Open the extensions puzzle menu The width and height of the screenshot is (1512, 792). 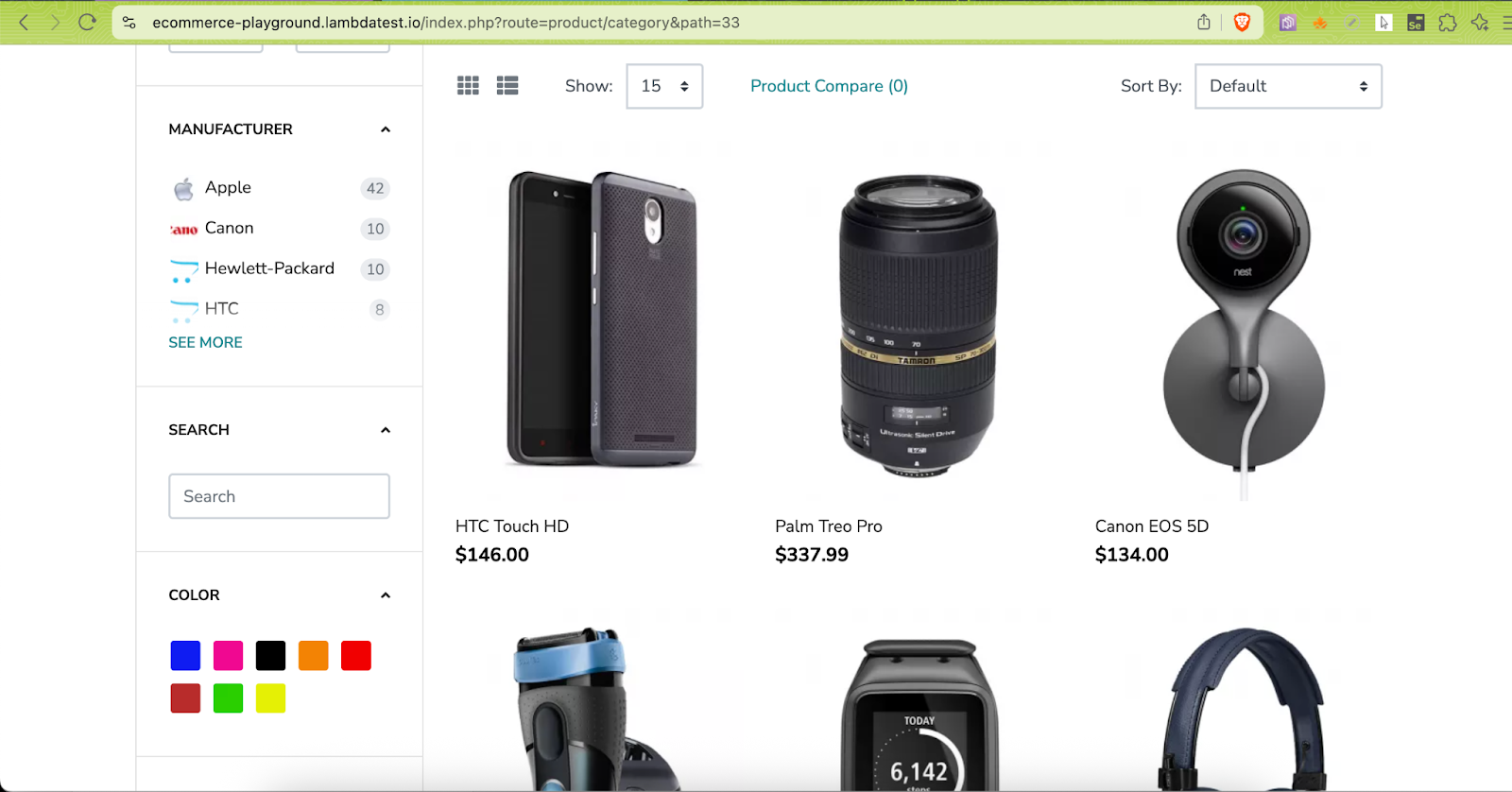[1448, 23]
